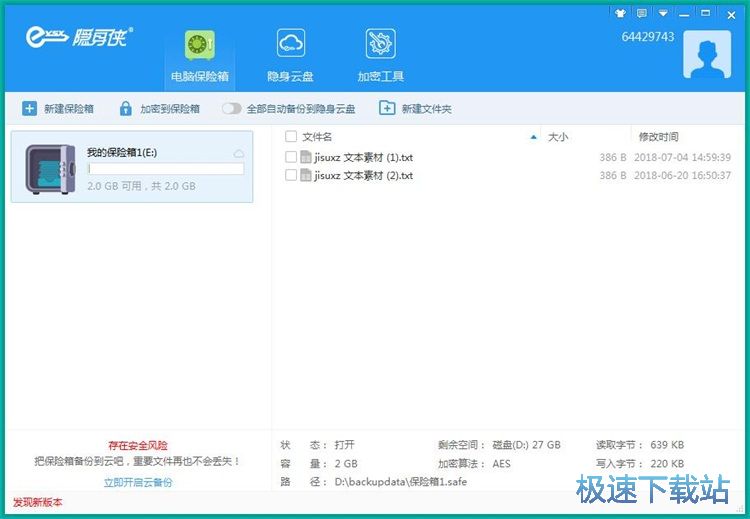
Task: Minimize the 隐身侠 window
Action: tap(684, 14)
